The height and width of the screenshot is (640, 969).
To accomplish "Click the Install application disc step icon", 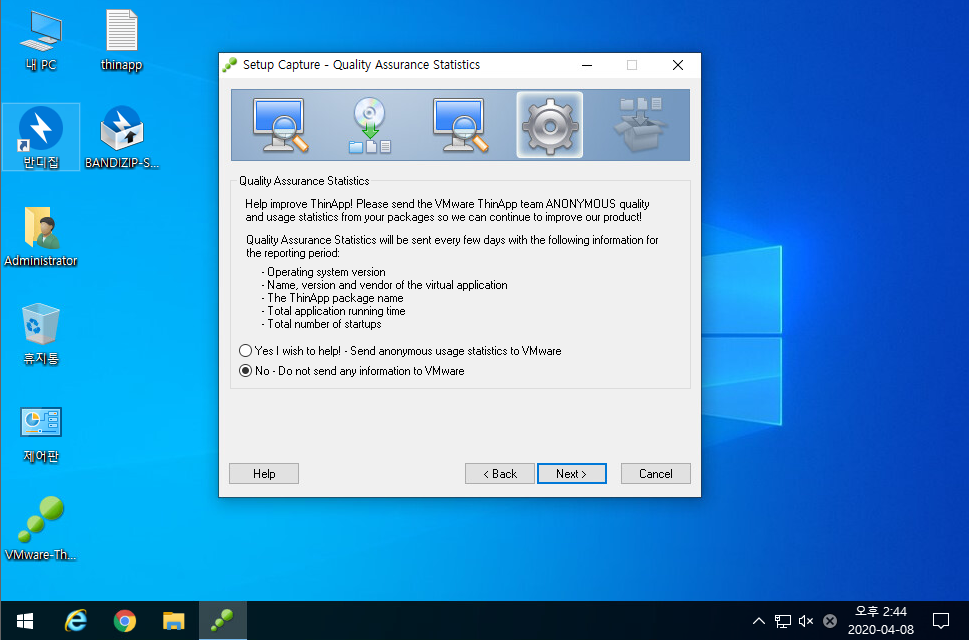I will 370,125.
